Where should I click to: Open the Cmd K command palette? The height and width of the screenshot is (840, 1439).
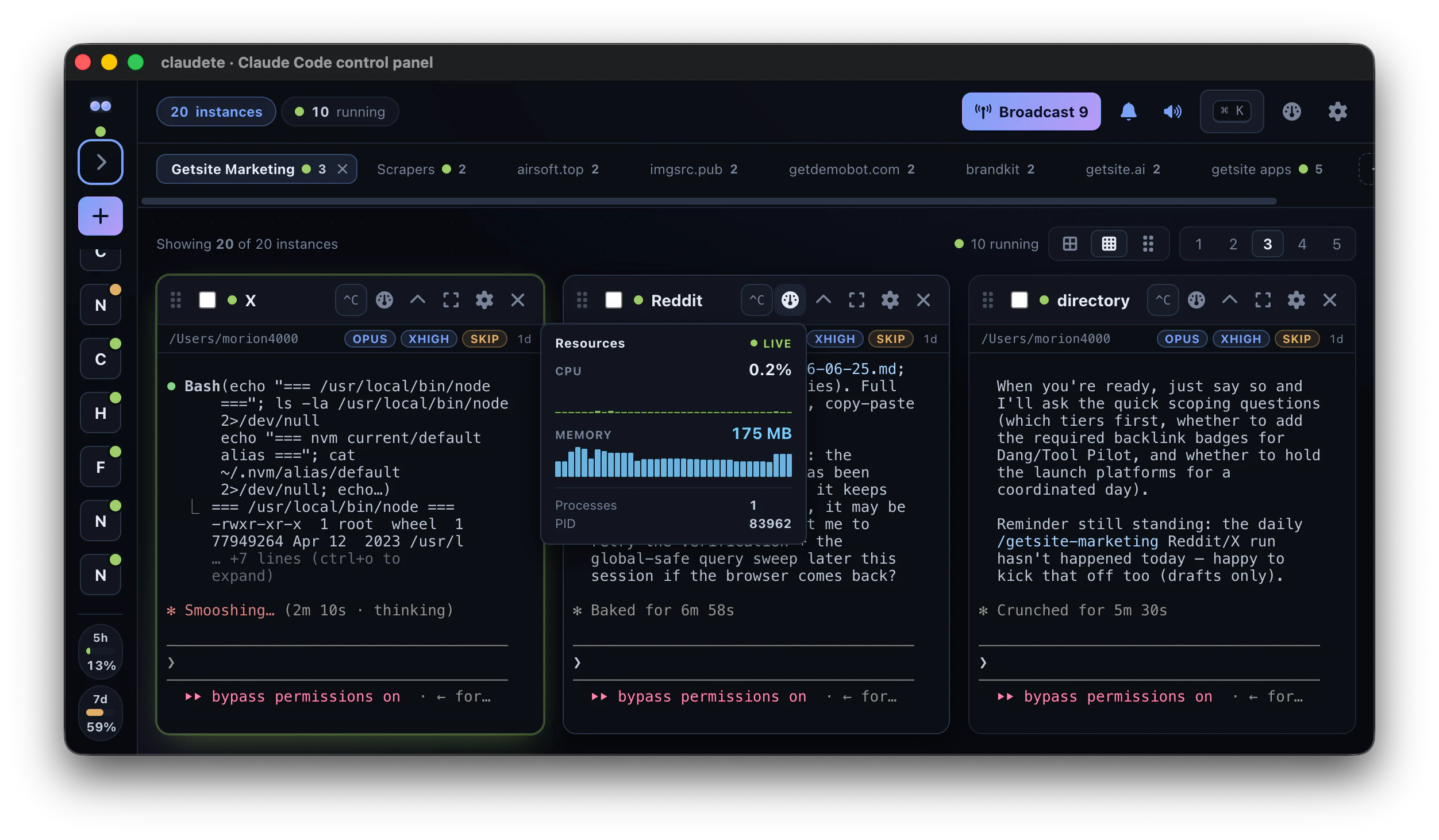1232,111
